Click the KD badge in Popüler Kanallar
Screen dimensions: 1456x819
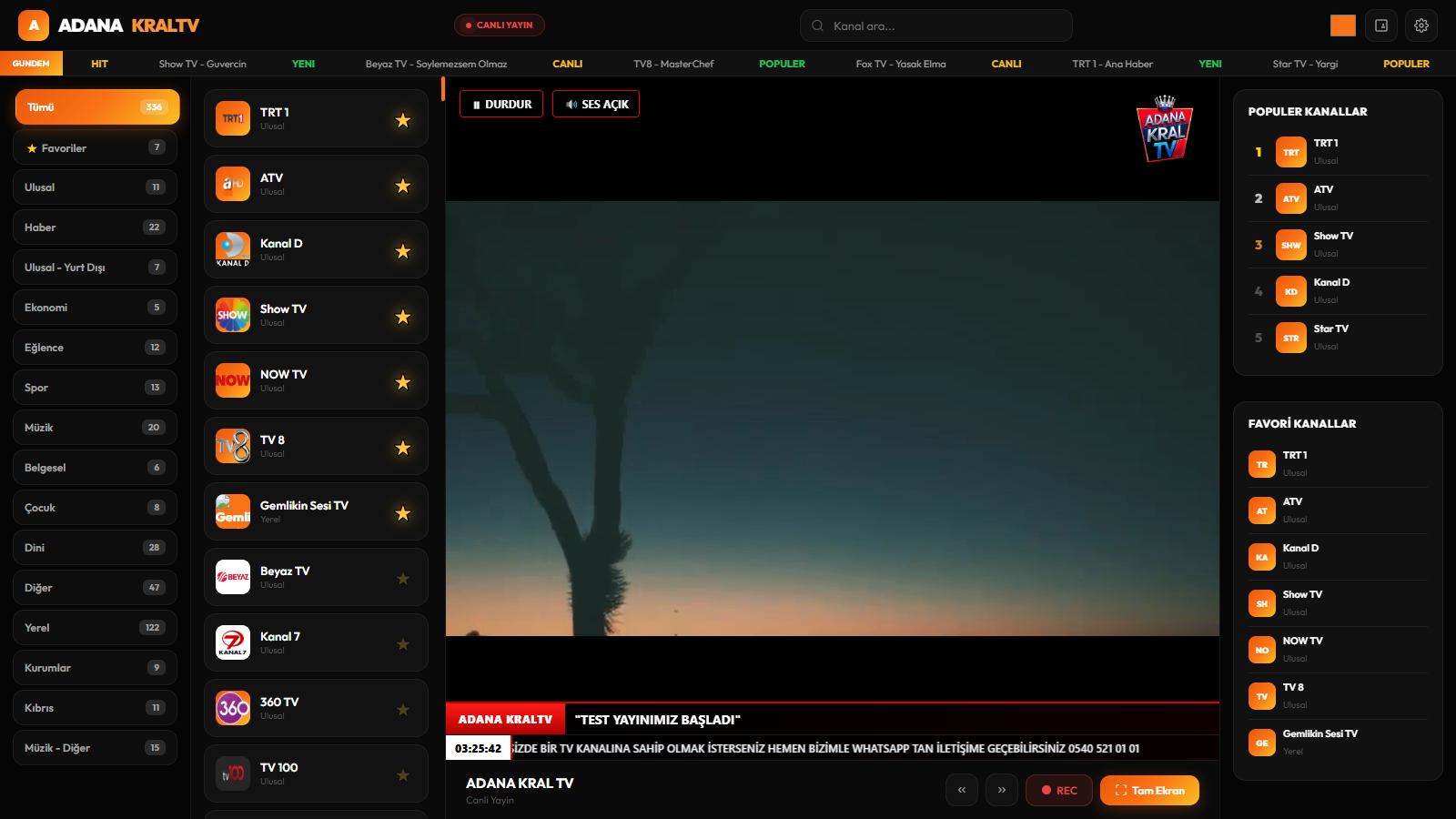[x=1290, y=291]
